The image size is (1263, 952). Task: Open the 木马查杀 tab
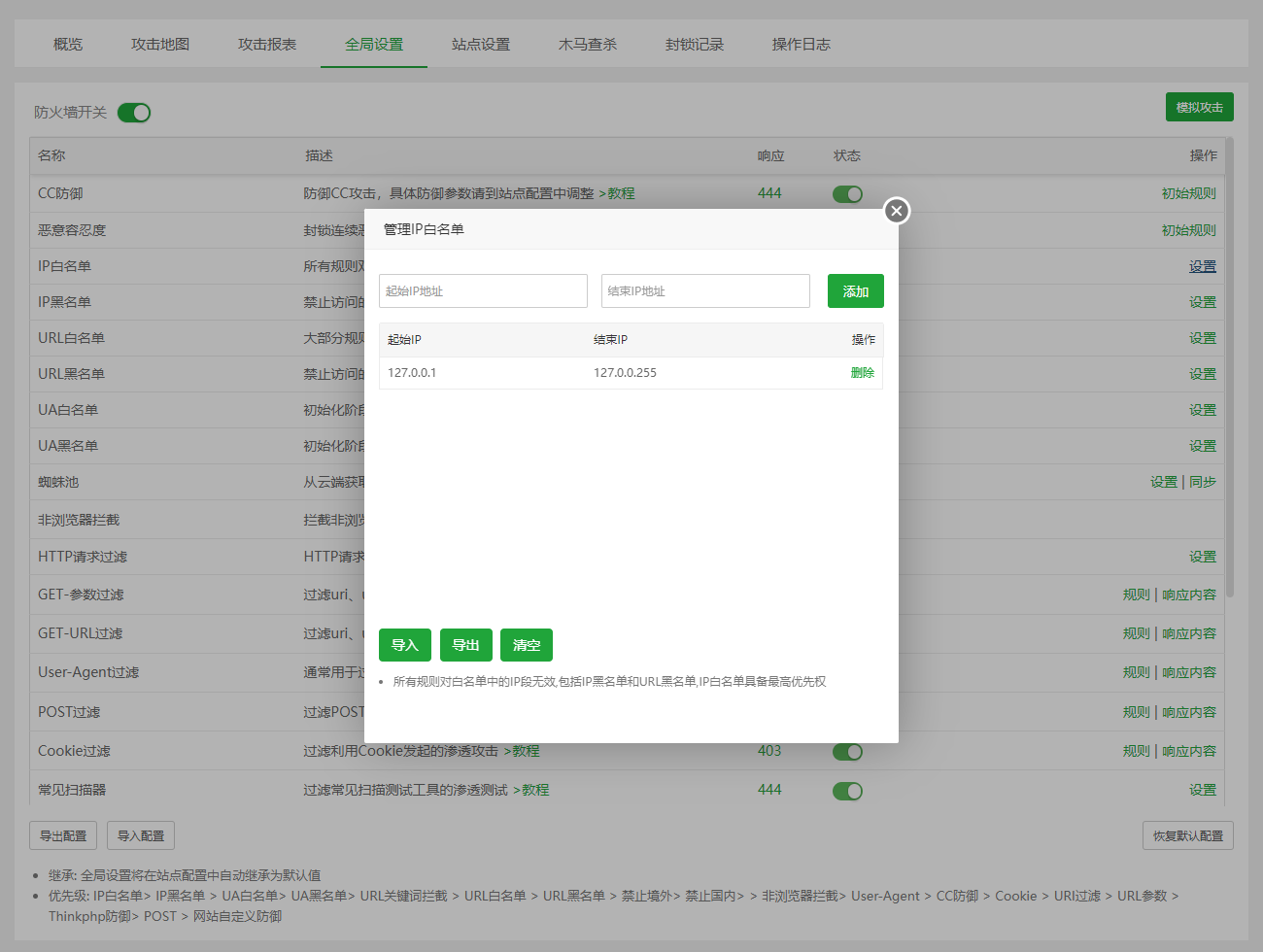(587, 45)
